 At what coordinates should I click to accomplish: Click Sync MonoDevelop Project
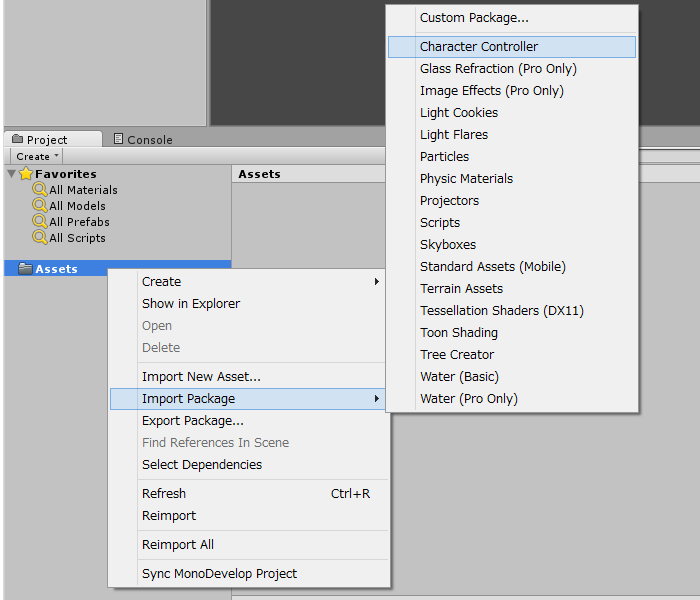coord(219,574)
